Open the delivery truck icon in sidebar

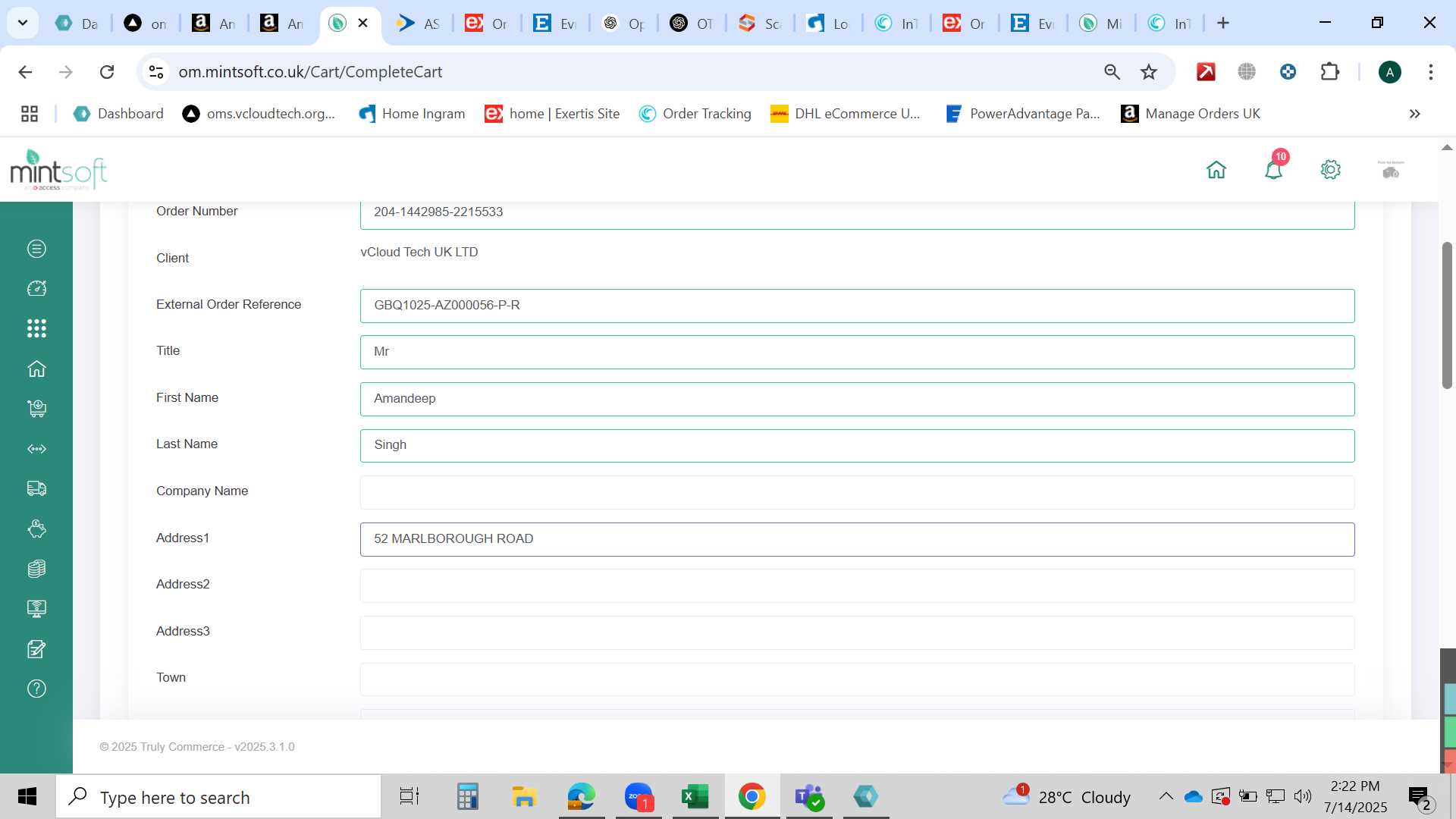[36, 488]
